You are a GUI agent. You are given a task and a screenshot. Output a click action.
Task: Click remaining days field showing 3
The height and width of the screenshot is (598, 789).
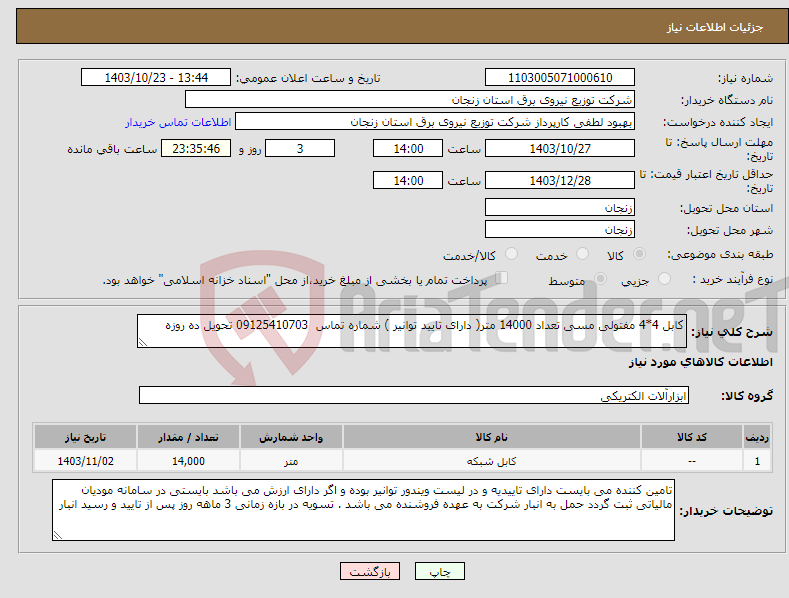click(300, 148)
